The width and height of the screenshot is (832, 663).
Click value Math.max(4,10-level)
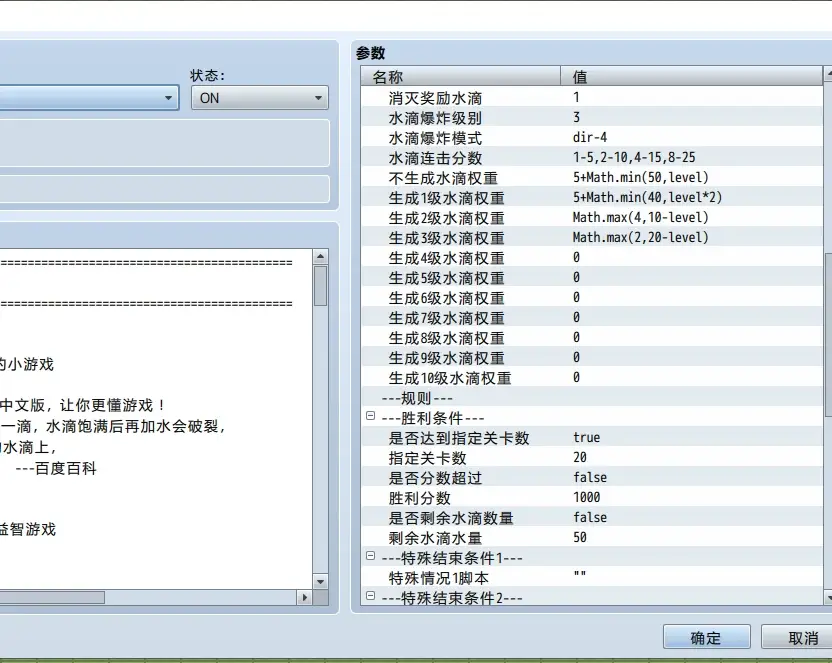640,217
